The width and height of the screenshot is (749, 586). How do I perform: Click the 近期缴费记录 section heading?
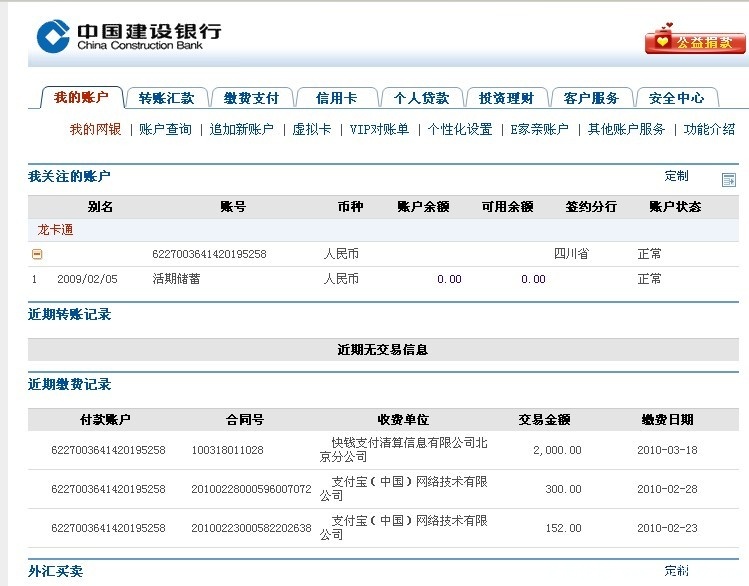coord(69,384)
